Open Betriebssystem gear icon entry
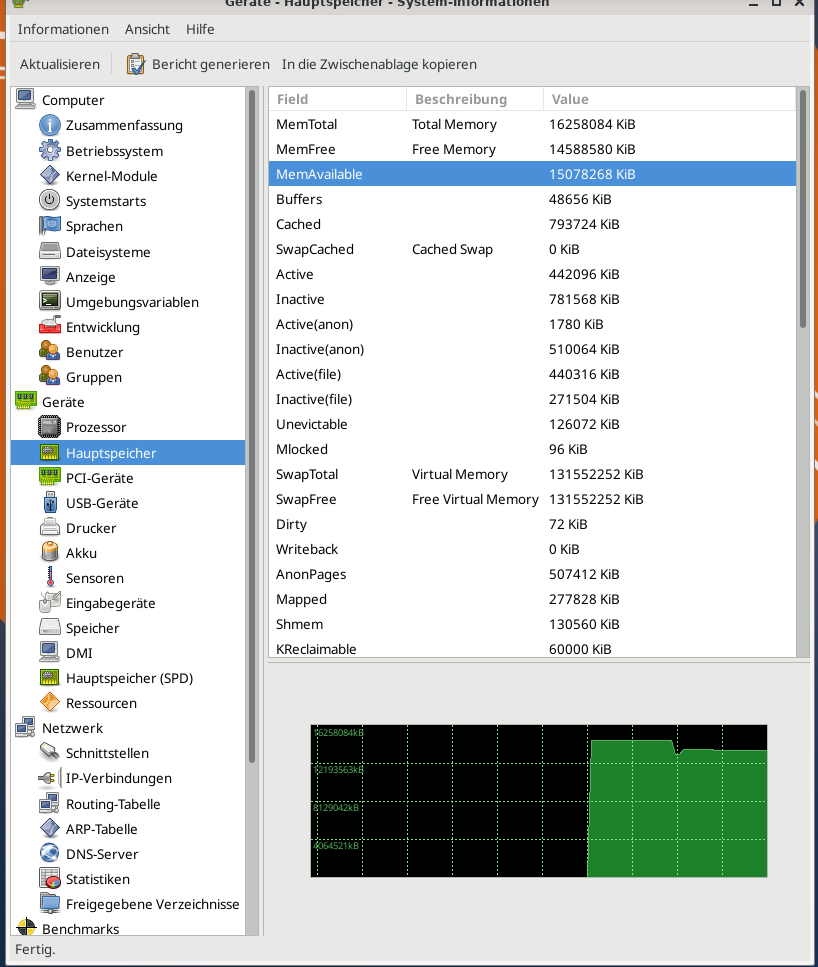This screenshot has width=818, height=967. coord(49,150)
